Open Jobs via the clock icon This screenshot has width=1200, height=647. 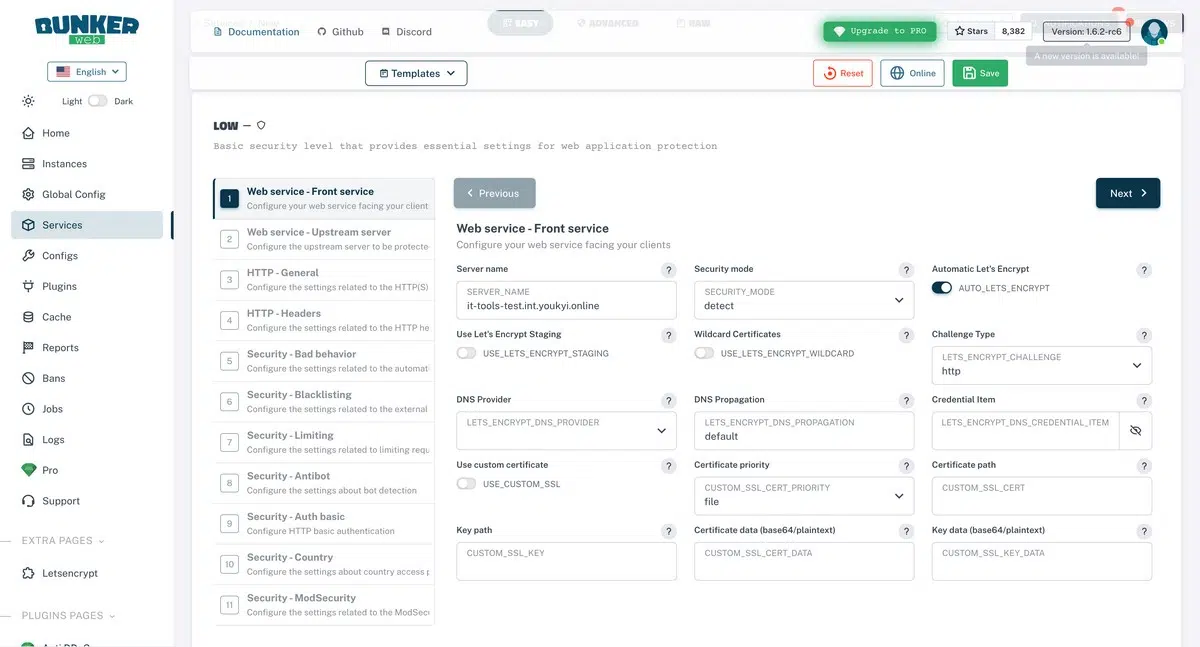pos(28,409)
